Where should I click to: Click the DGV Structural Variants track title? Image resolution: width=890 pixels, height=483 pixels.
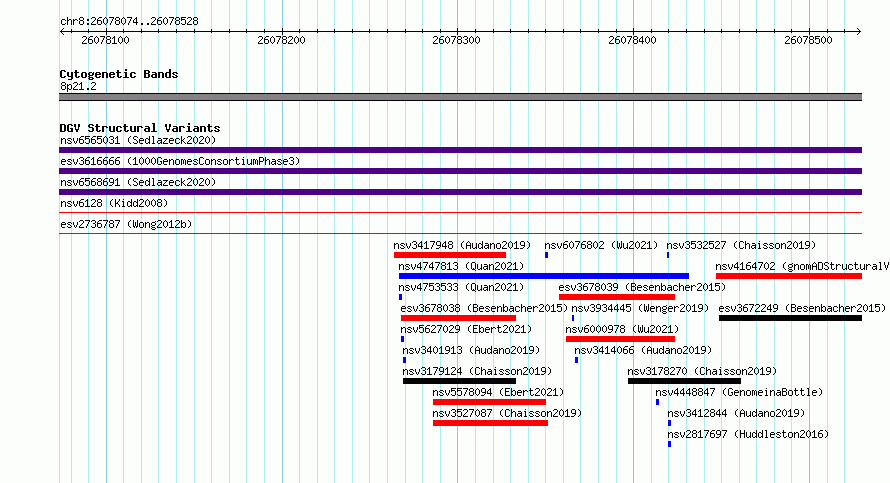click(x=140, y=128)
